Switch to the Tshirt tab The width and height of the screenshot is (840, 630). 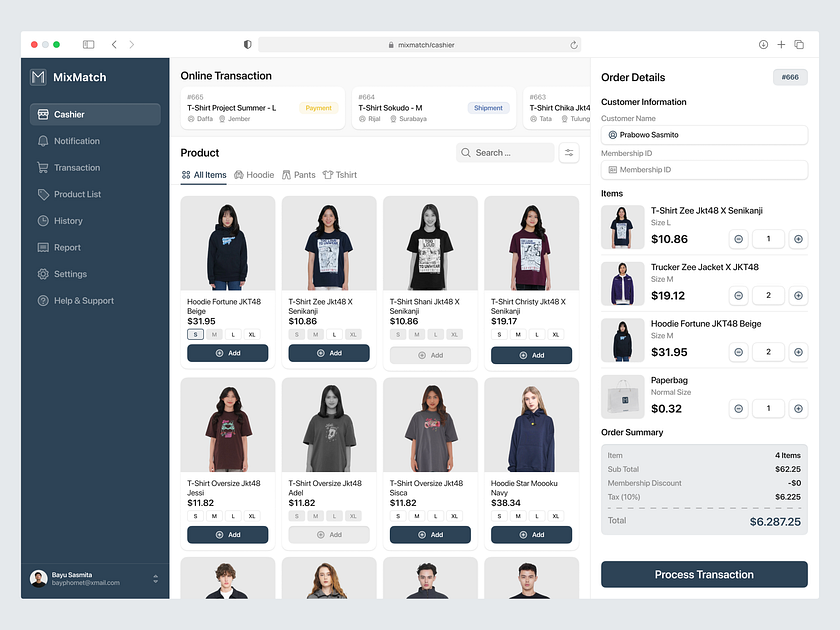click(340, 175)
